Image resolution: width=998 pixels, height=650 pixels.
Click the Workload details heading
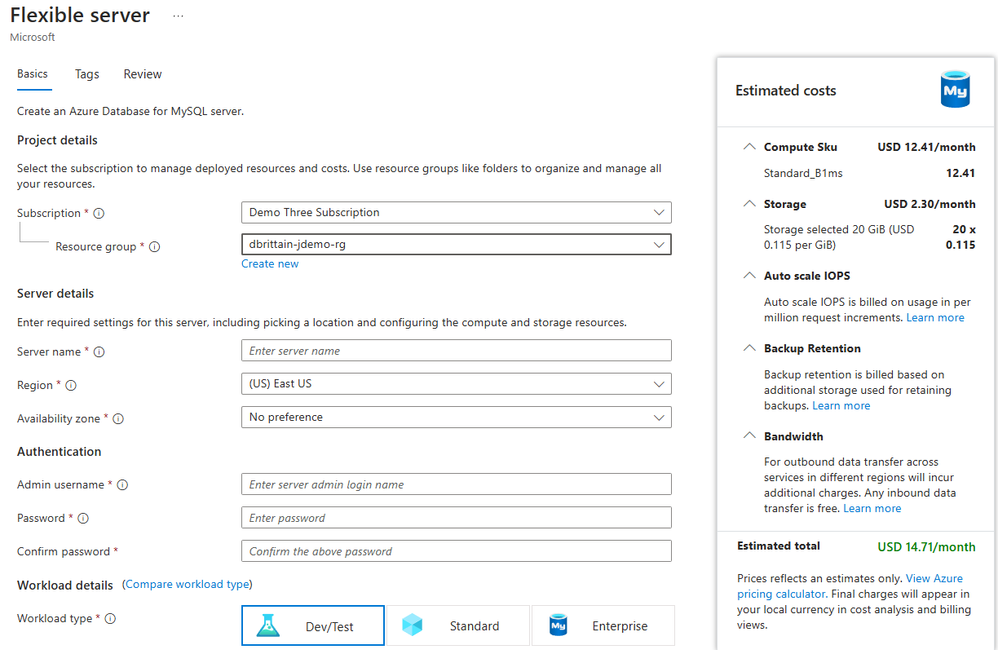pos(65,585)
